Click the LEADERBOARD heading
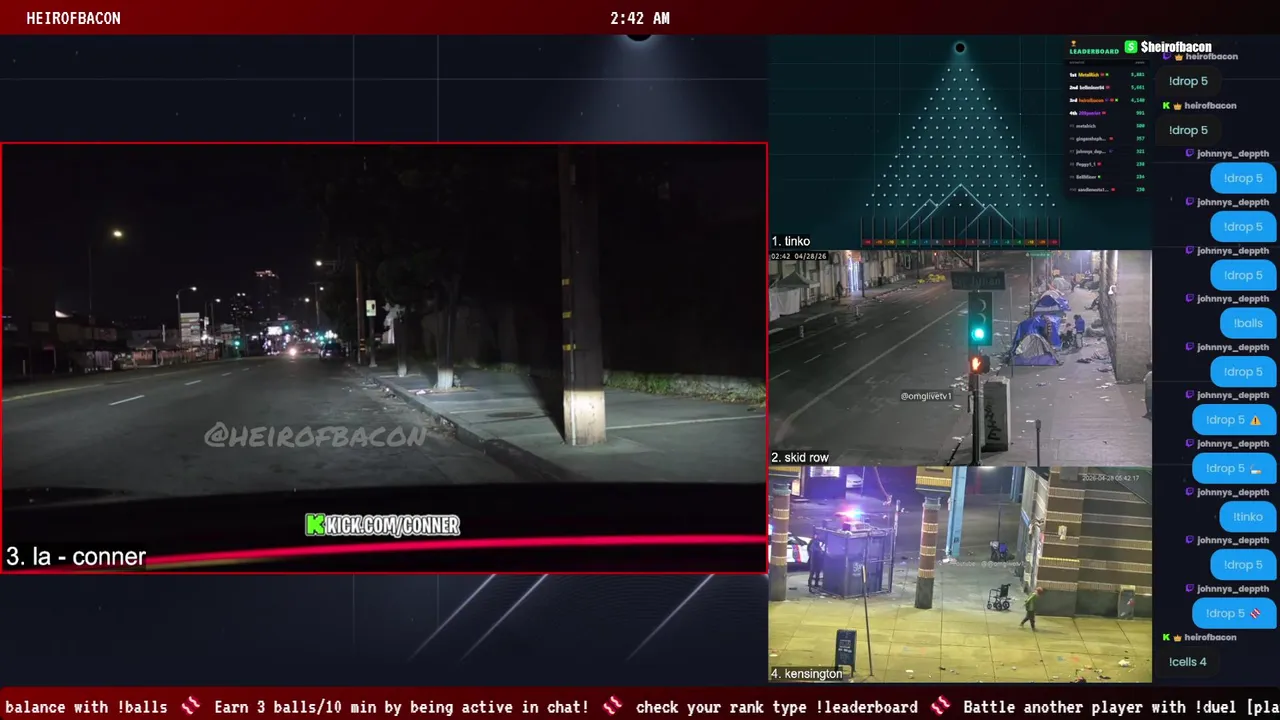The height and width of the screenshot is (720, 1280). point(1094,51)
